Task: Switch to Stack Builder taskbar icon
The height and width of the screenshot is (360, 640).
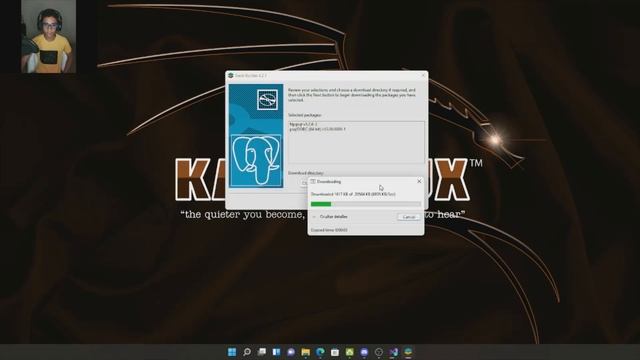Action: pyautogui.click(x=408, y=352)
